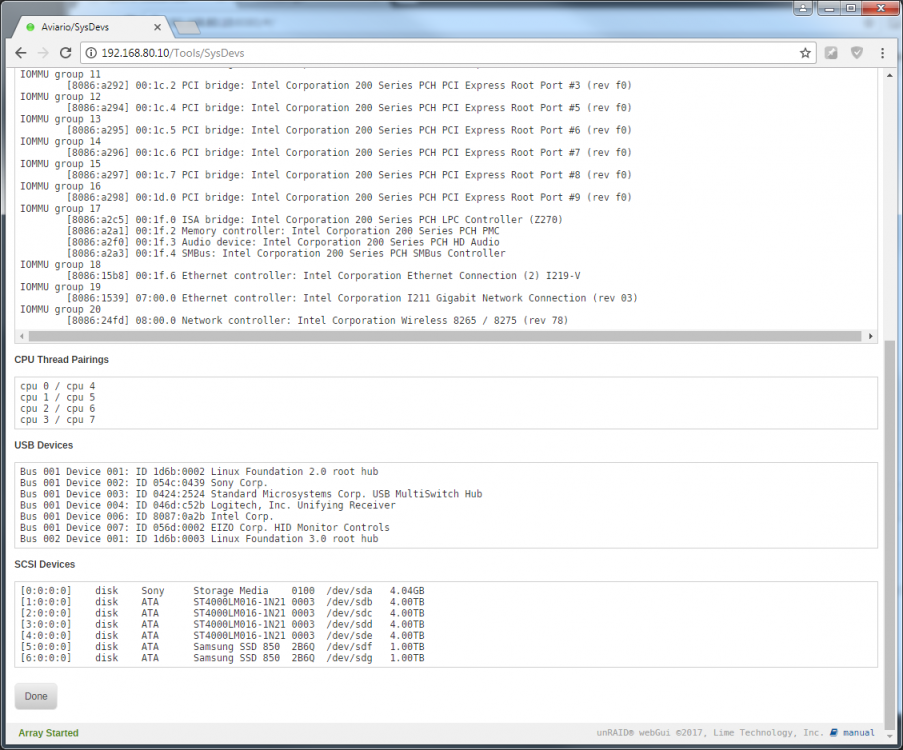This screenshot has width=903, height=750.
Task: Click the browser forward arrow
Action: pyautogui.click(x=43, y=53)
